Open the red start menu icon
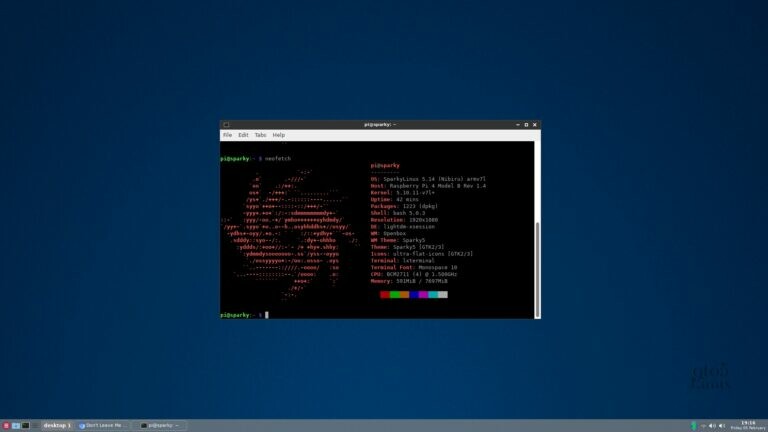Screen dimensions: 768x432 (6, 426)
